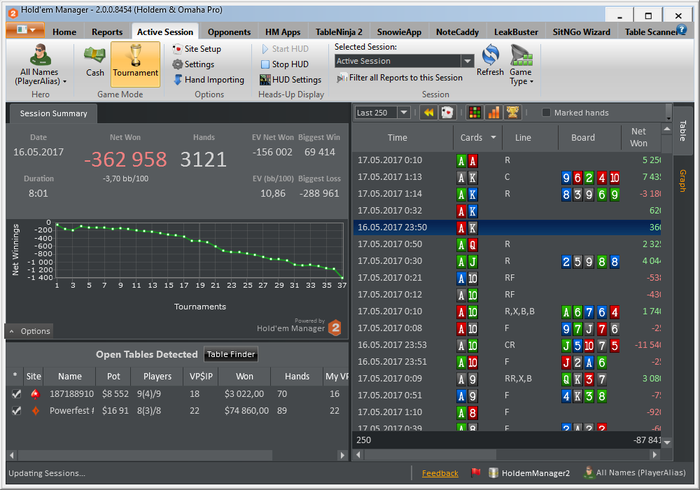The image size is (700, 490).
Task: Click the hands list scroll down arrow
Action: 667,442
